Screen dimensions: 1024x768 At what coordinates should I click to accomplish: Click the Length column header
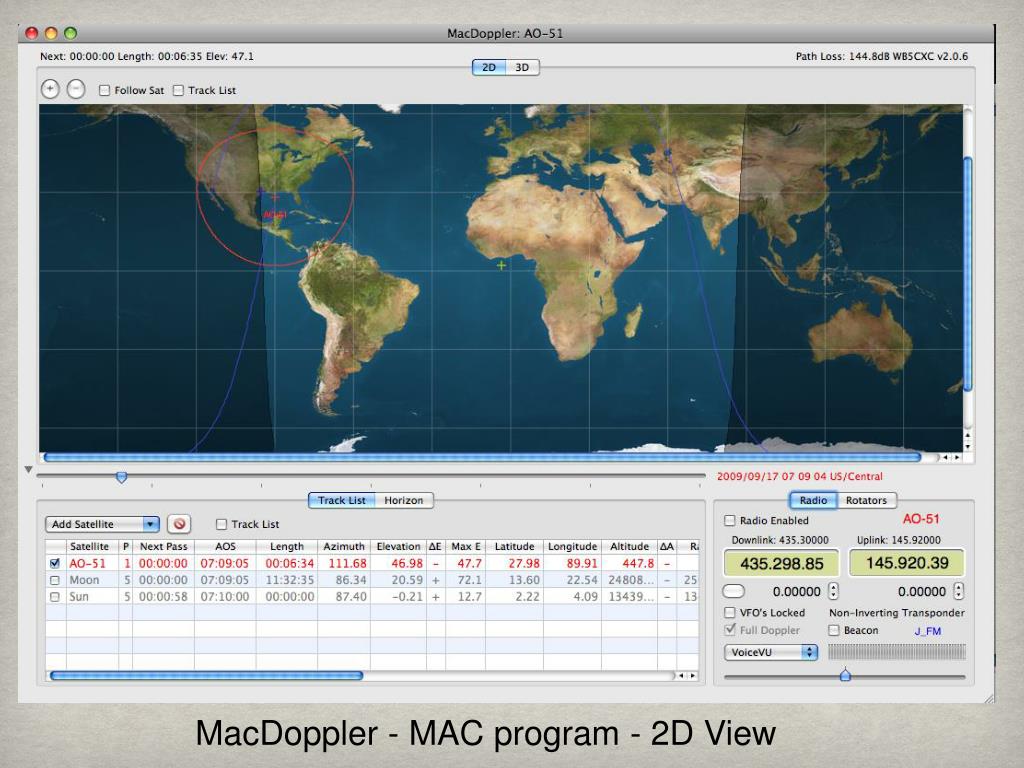287,546
